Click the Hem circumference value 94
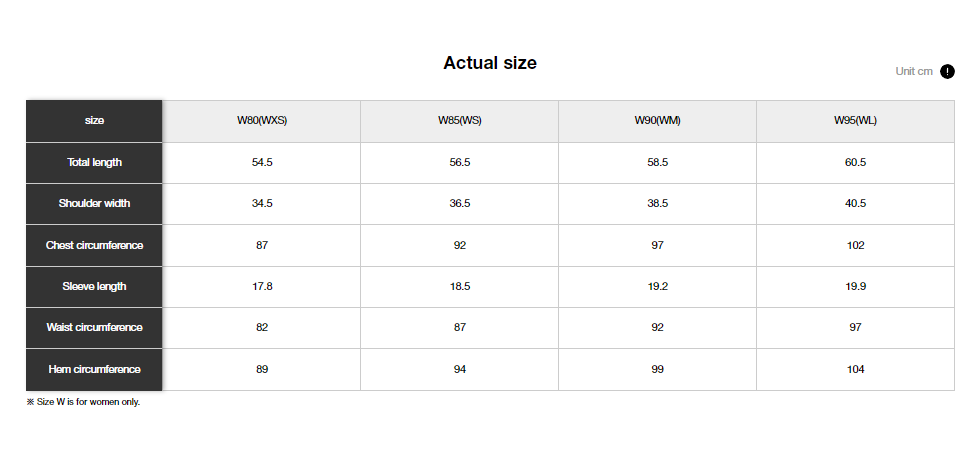976x471 pixels. (x=459, y=369)
